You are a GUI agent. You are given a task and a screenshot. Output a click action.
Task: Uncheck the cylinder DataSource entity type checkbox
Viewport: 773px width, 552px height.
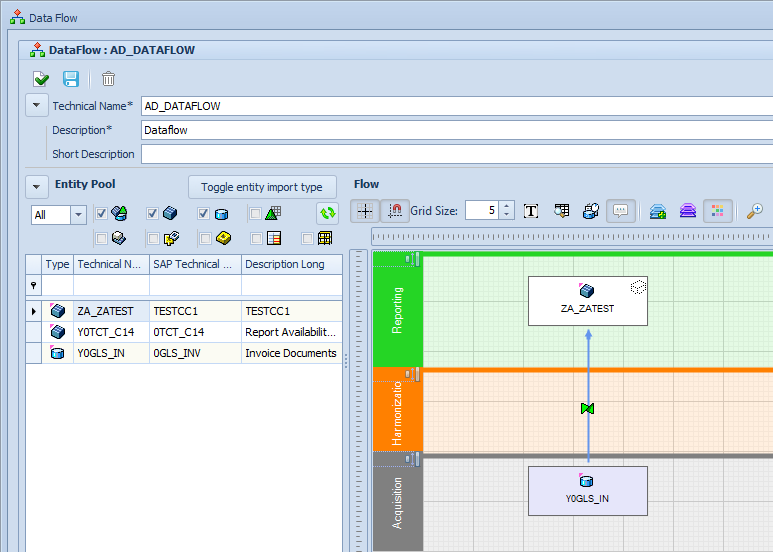(x=204, y=213)
